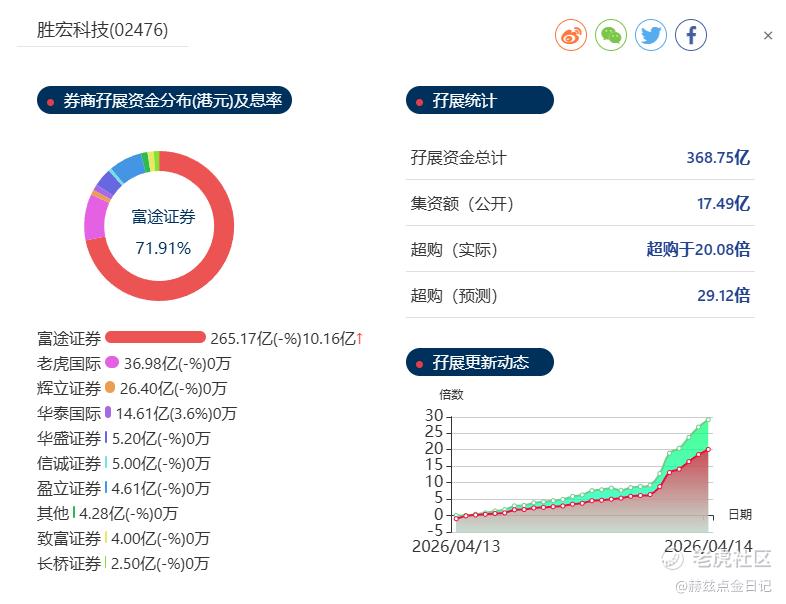This screenshot has width=786, height=604.
Task: Click the 超购（预测）row label
Action: [x=454, y=296]
